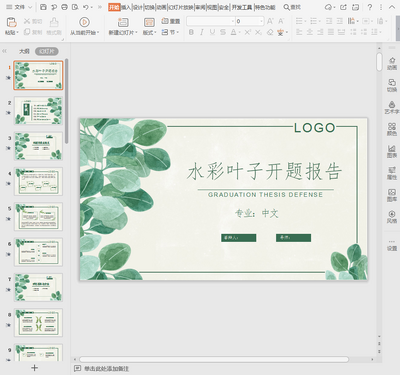Open the Design (设计) ribbon tab
This screenshot has width=400, height=375.
coord(138,7)
